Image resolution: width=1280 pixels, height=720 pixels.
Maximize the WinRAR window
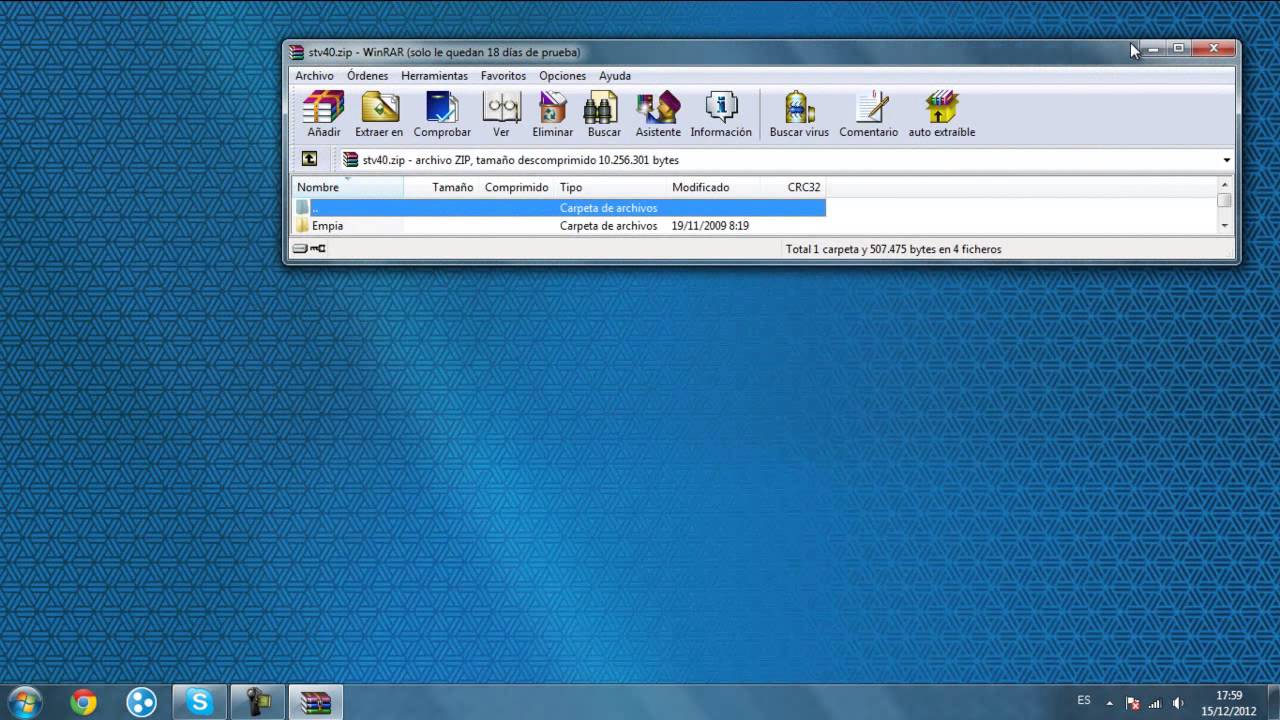click(x=1178, y=48)
